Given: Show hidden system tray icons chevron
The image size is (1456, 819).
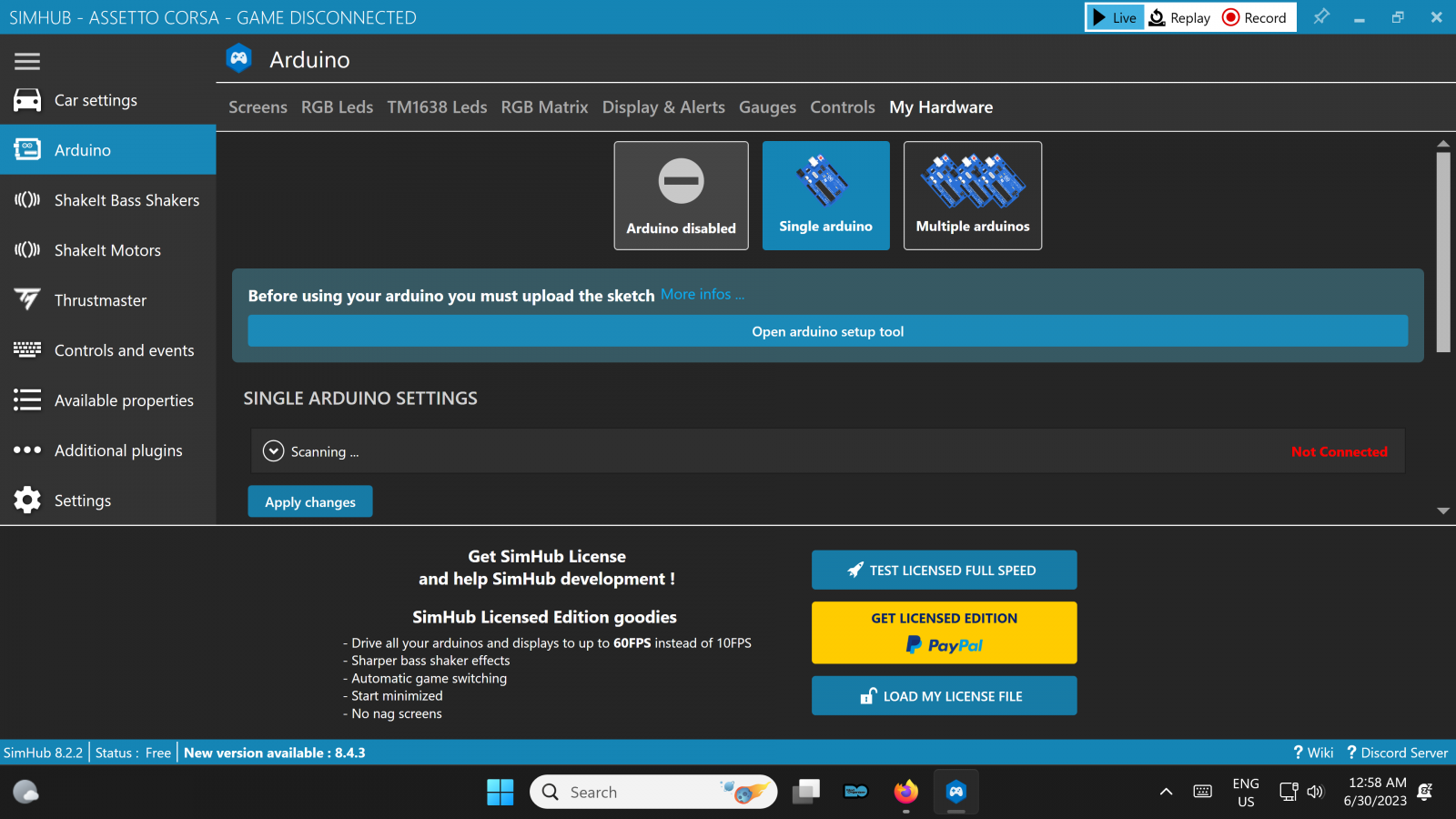Looking at the screenshot, I should [1166, 792].
